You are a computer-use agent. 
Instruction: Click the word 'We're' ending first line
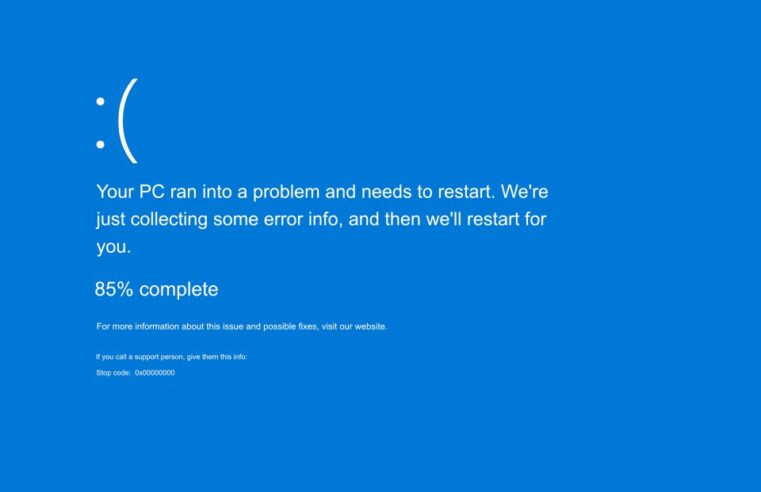(525, 192)
